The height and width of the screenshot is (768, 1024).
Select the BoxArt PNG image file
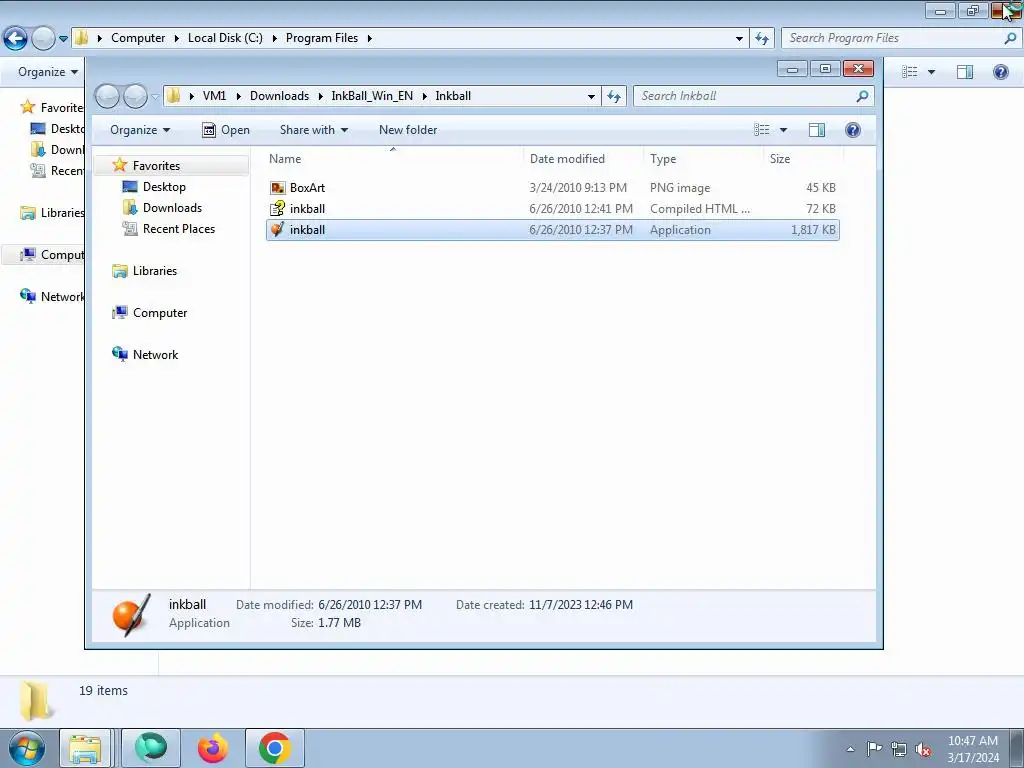pyautogui.click(x=552, y=187)
